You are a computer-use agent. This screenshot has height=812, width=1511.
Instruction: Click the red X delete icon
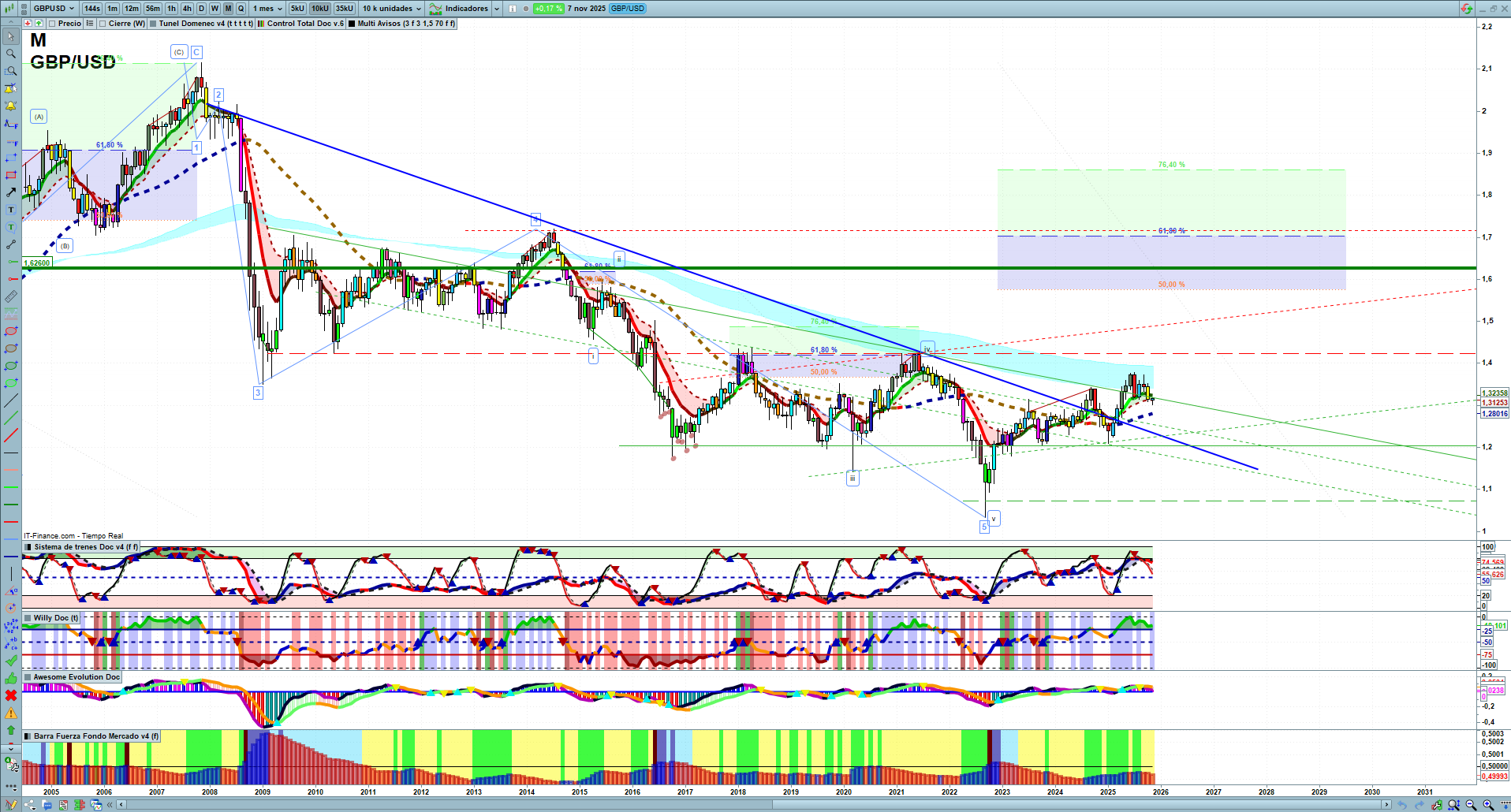tap(11, 695)
